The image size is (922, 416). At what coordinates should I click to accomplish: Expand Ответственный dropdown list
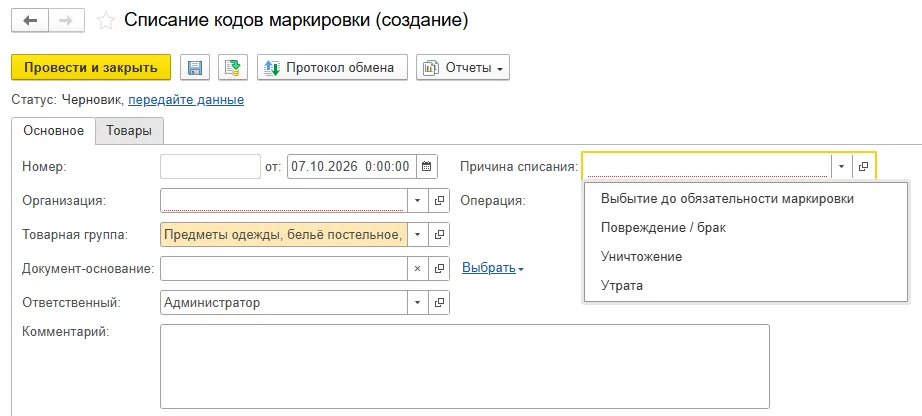[x=417, y=302]
